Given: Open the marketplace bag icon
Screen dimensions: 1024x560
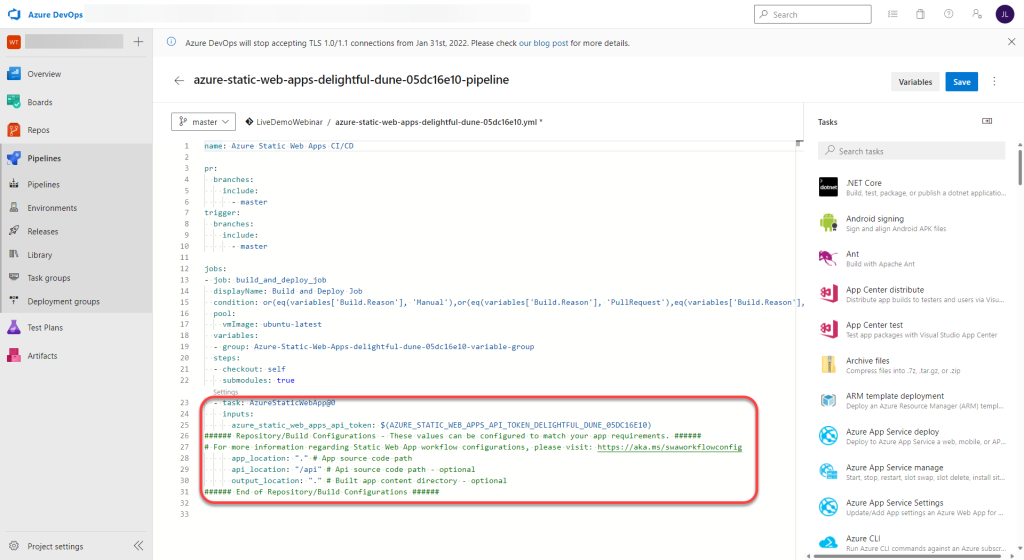Looking at the screenshot, I should [x=920, y=14].
